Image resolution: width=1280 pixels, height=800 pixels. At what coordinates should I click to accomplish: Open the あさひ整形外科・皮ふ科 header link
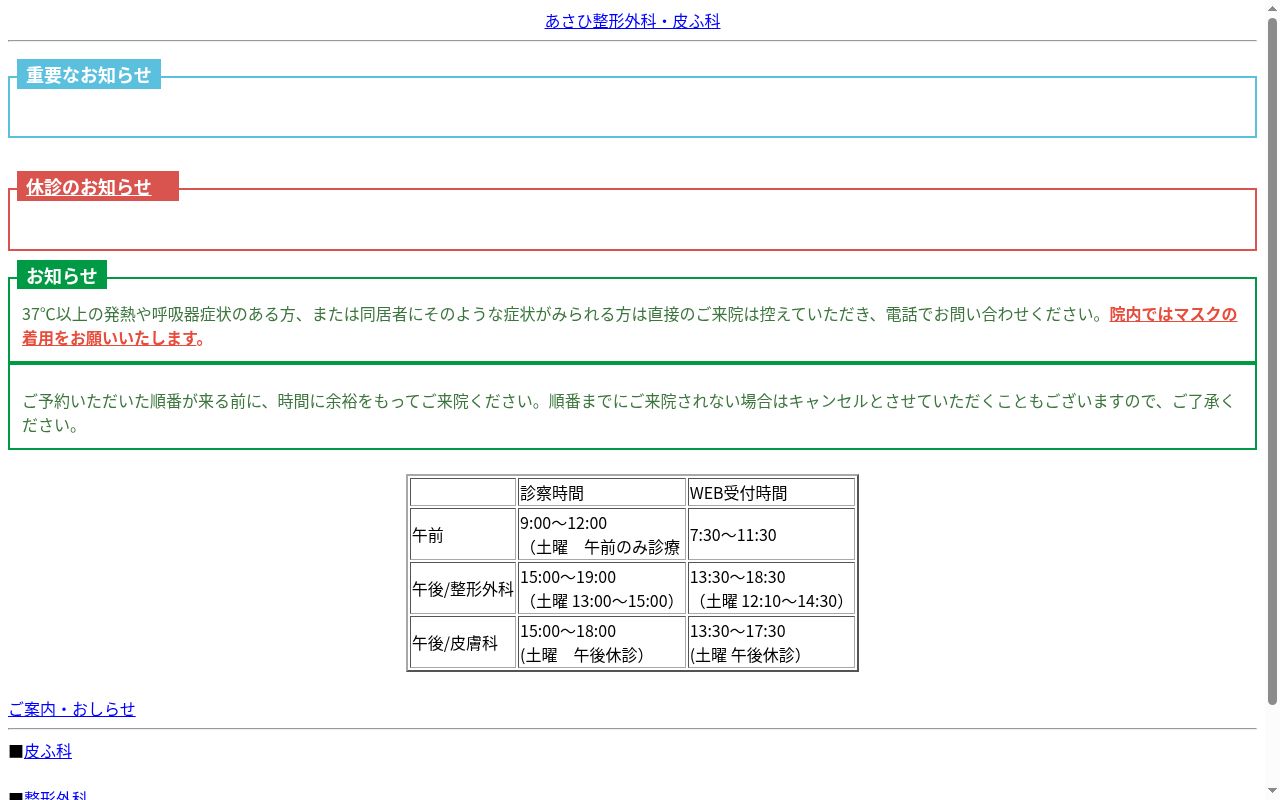pos(632,20)
